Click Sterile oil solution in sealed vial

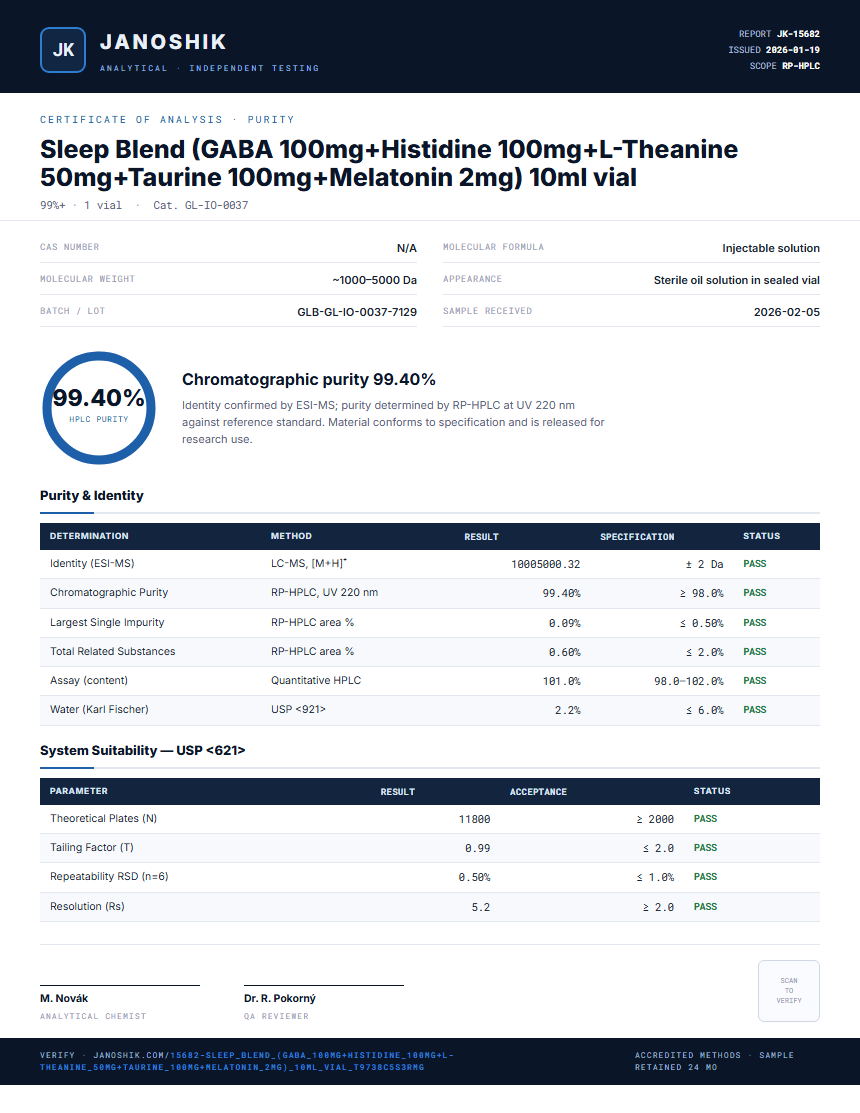(737, 280)
